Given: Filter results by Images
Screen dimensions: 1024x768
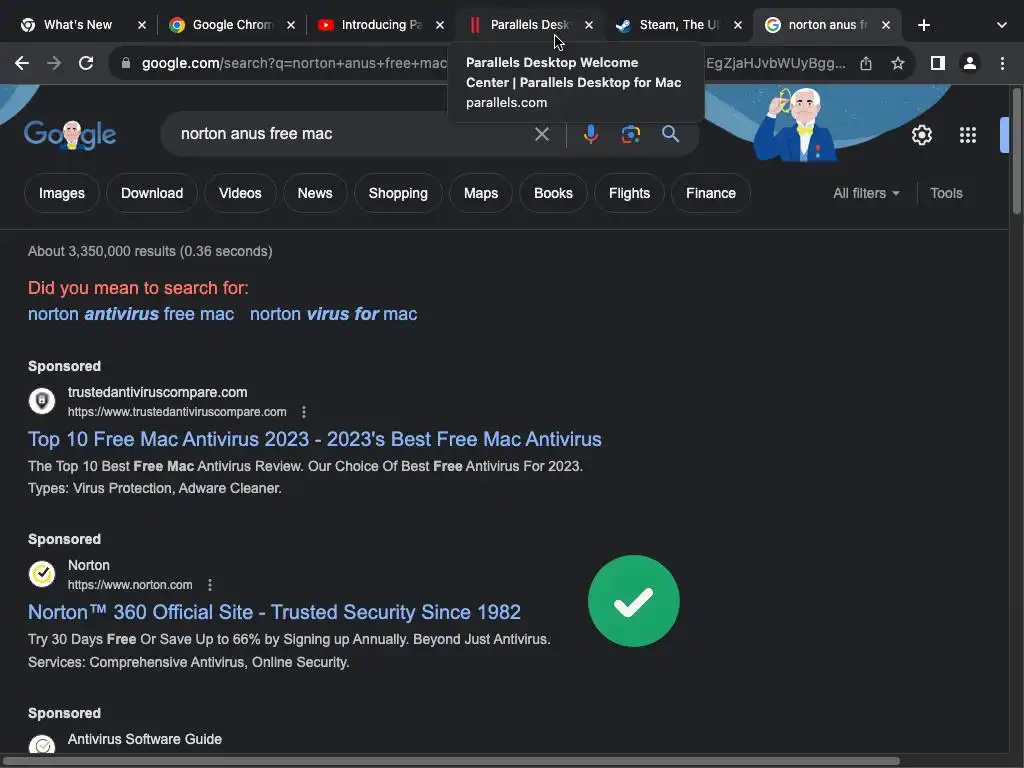Looking at the screenshot, I should 61,193.
